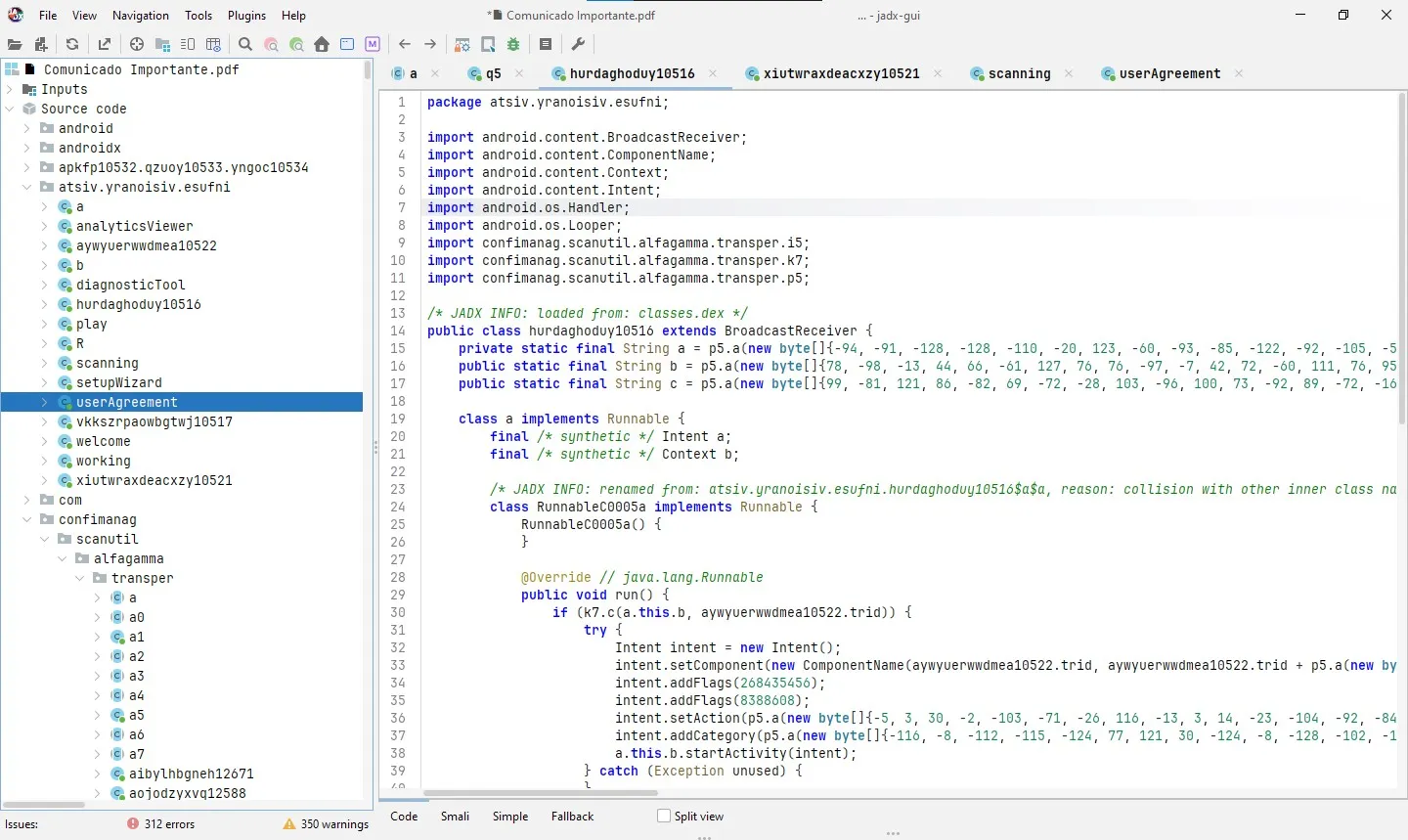Navigate forward with the right arrow
Screen dimensions: 1408x840
click(x=430, y=44)
